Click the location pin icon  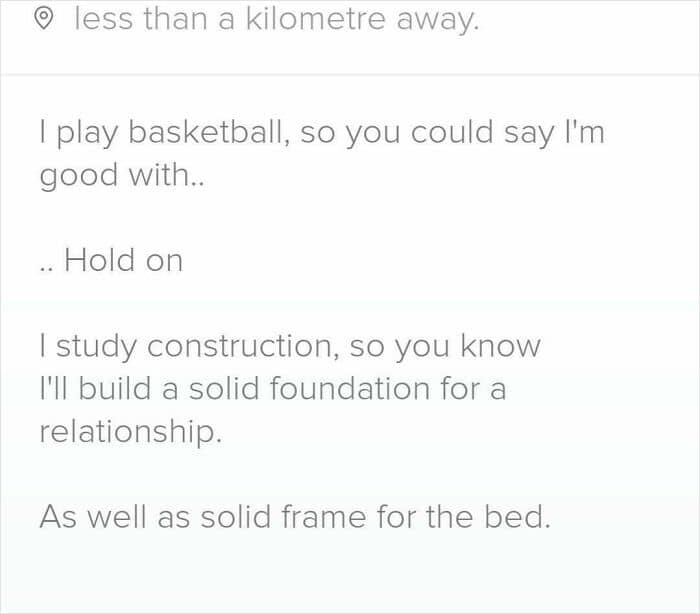tap(42, 21)
